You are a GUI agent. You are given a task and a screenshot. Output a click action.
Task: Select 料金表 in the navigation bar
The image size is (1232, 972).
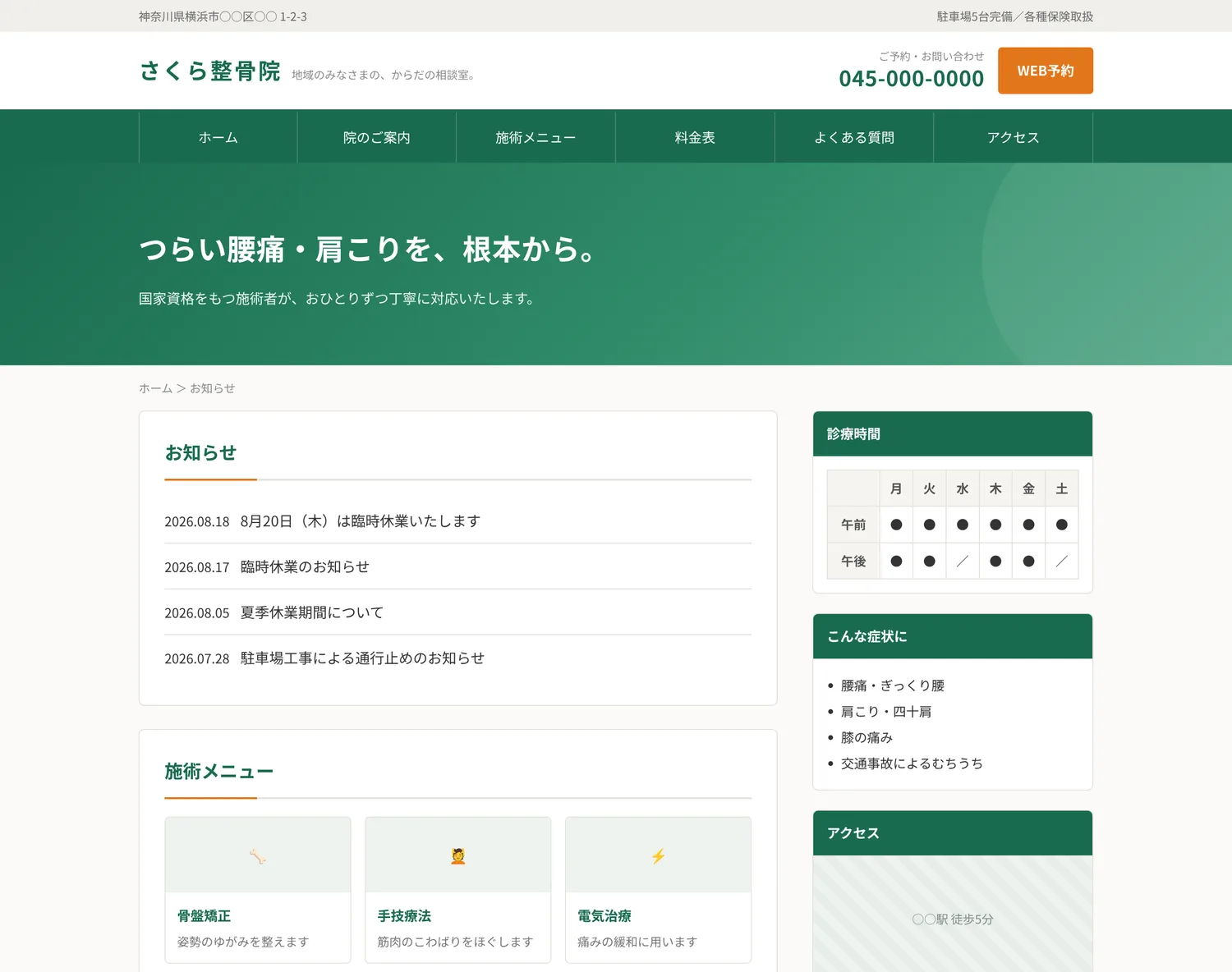[695, 138]
